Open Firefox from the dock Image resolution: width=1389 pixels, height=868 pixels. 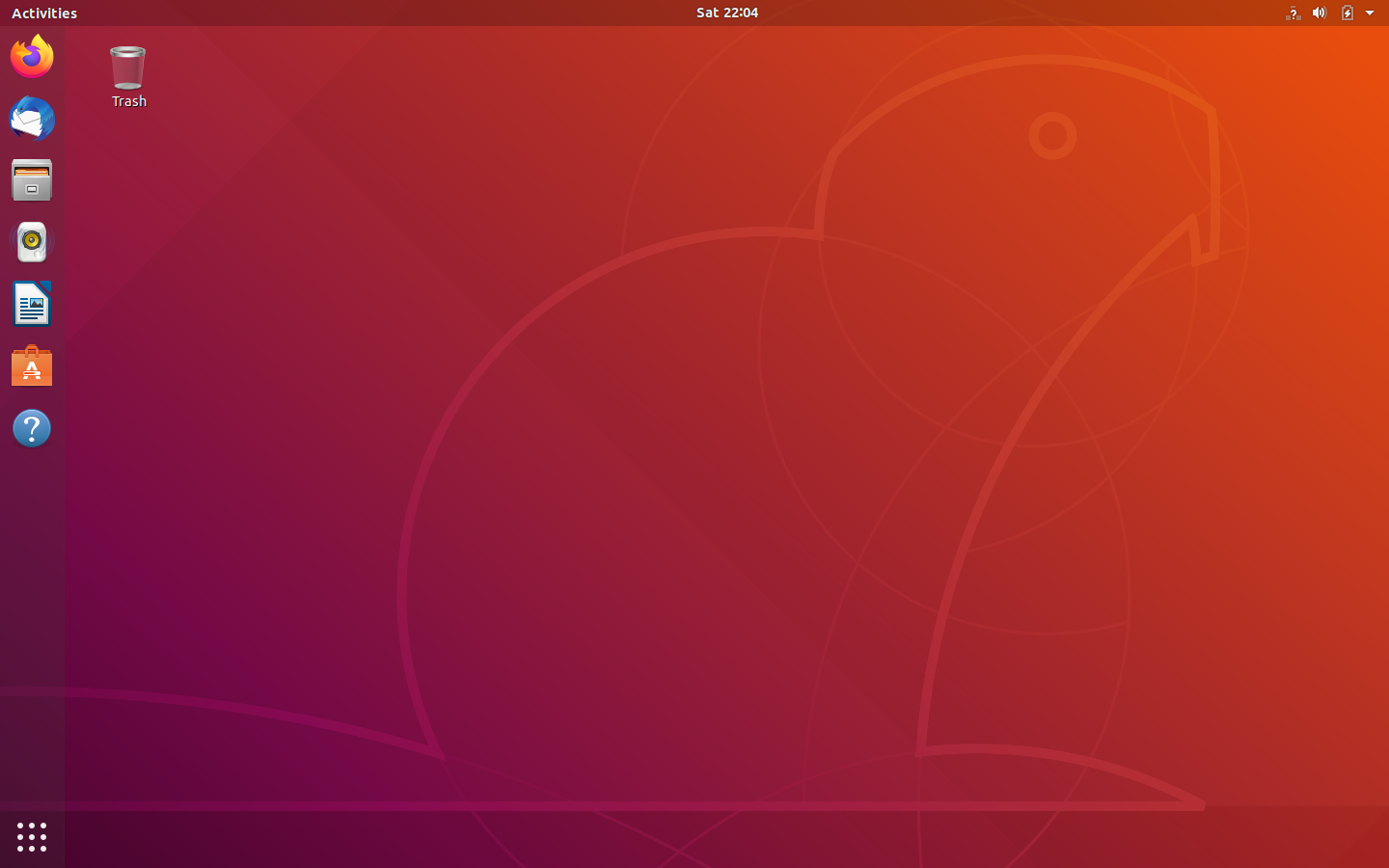click(32, 57)
